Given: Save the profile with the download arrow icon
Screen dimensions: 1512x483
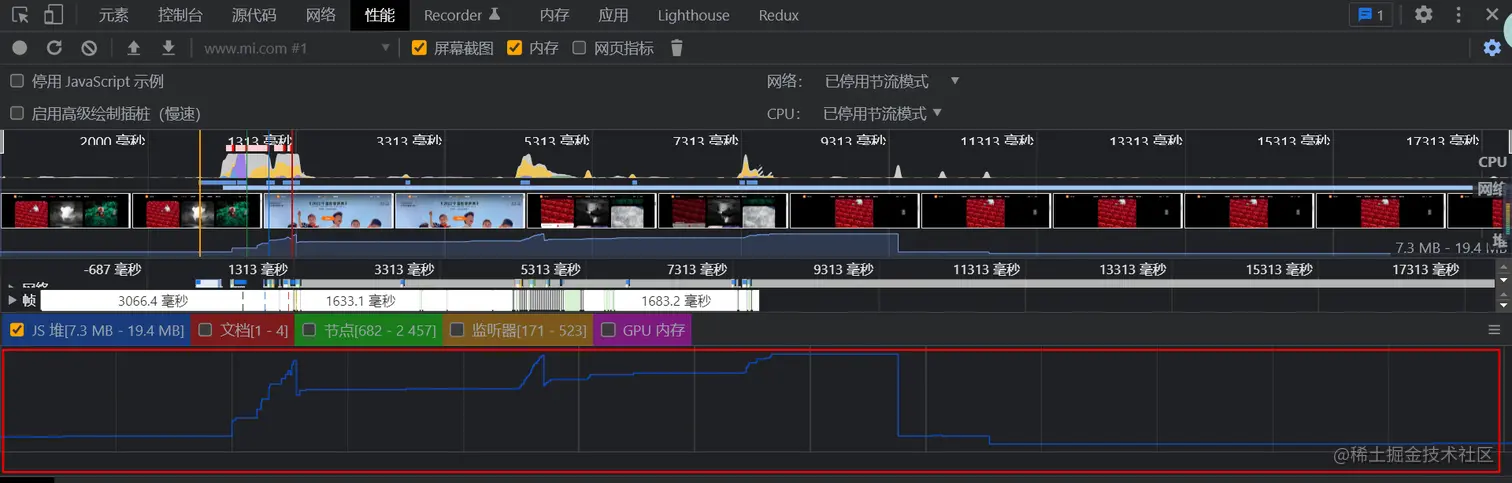Looking at the screenshot, I should pyautogui.click(x=168, y=47).
